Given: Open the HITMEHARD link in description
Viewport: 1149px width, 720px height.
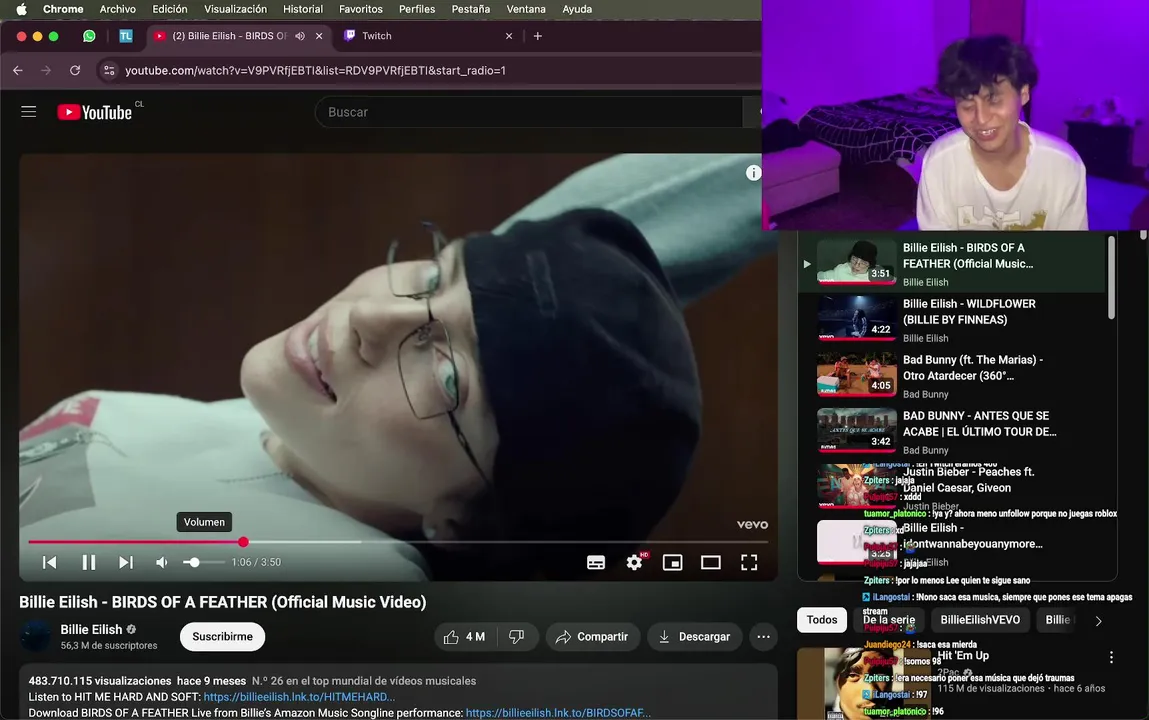Looking at the screenshot, I should point(299,697).
